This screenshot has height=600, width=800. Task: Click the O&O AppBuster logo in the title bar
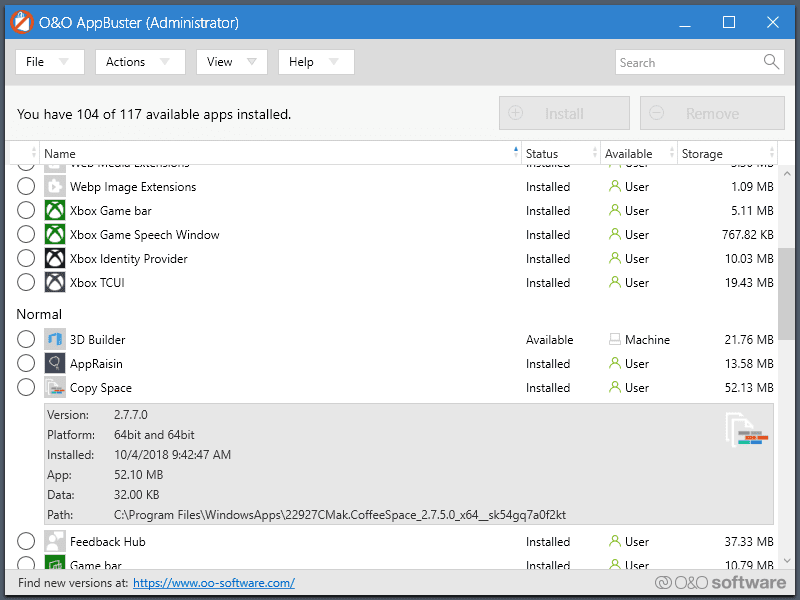[x=22, y=22]
